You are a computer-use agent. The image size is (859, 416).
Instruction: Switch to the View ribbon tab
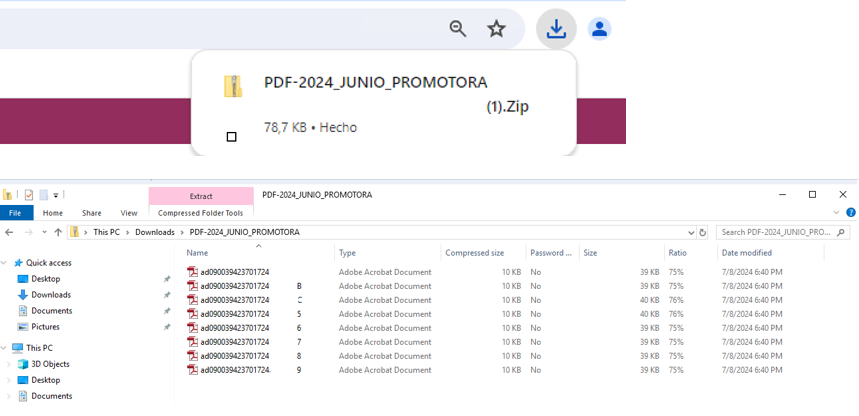pyautogui.click(x=129, y=213)
